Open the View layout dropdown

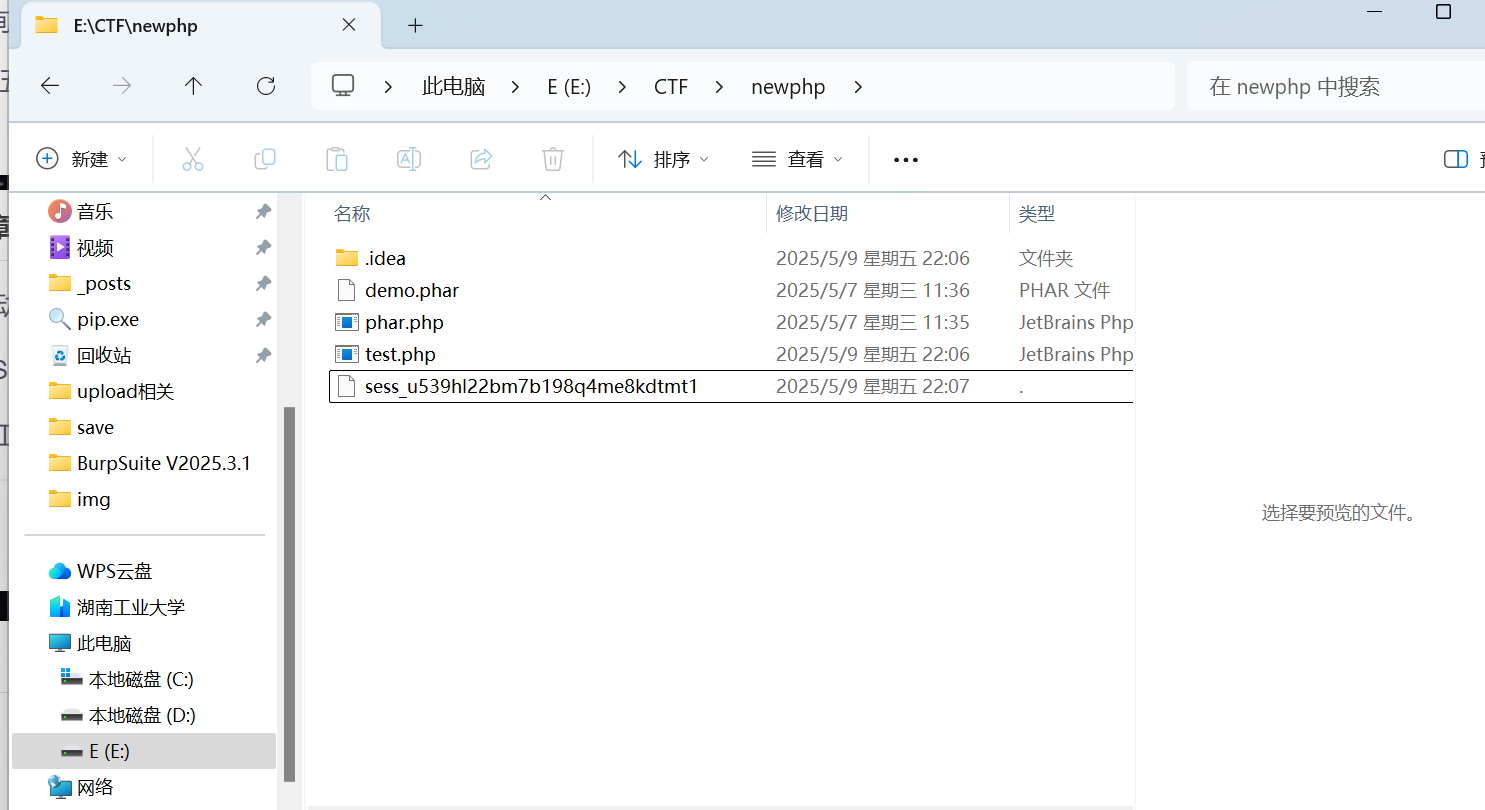[797, 159]
